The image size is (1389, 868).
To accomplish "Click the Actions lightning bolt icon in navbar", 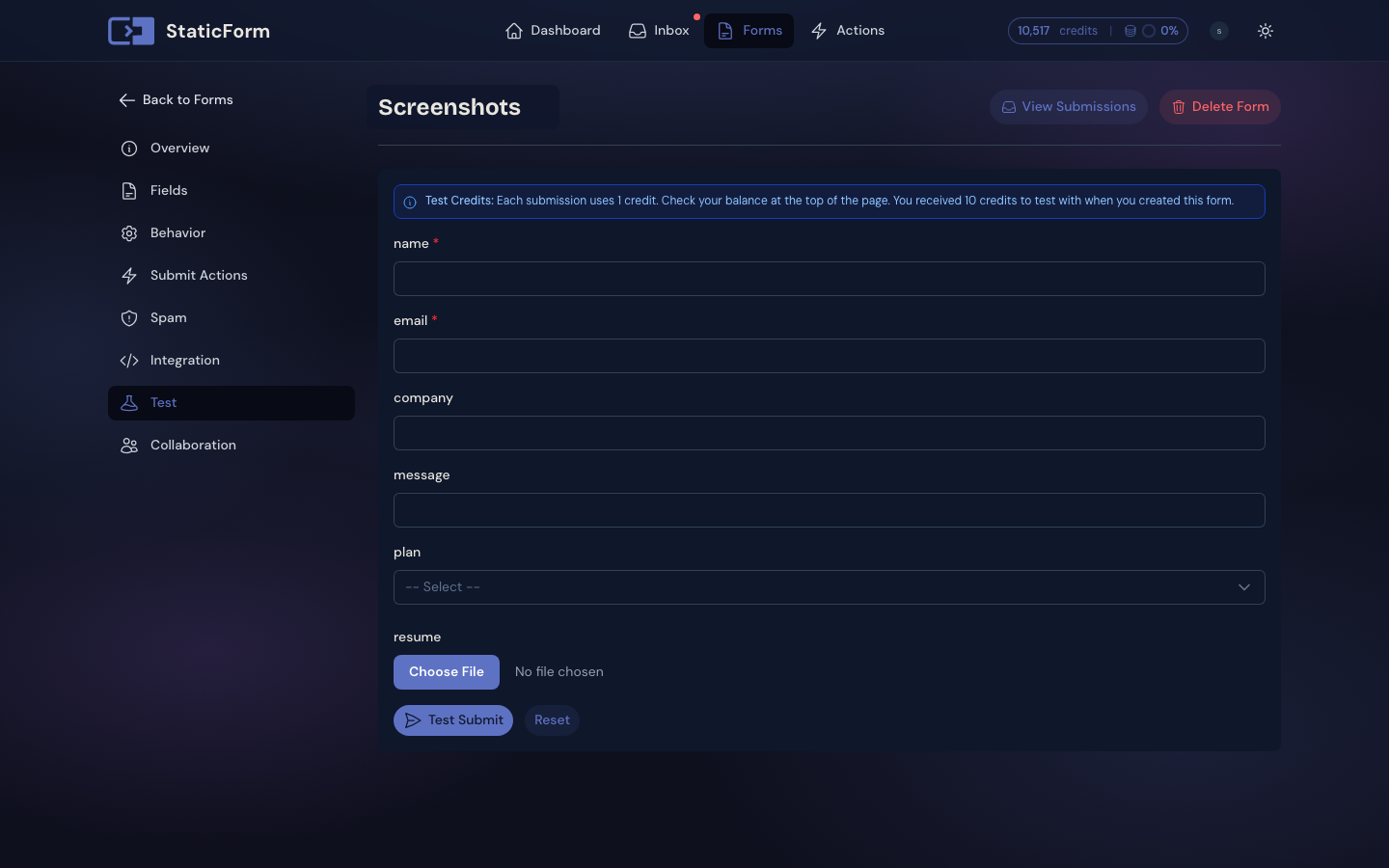I will [x=819, y=31].
